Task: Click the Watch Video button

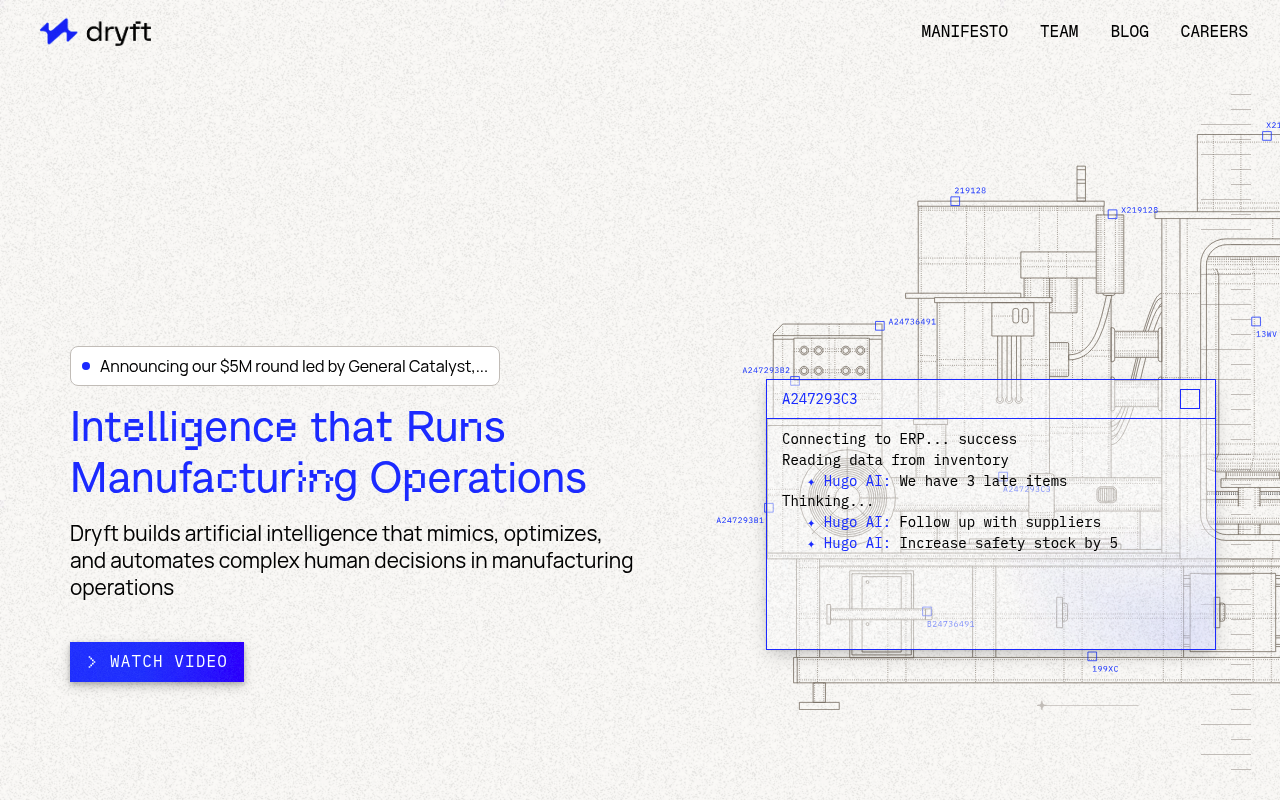Action: [x=157, y=662]
